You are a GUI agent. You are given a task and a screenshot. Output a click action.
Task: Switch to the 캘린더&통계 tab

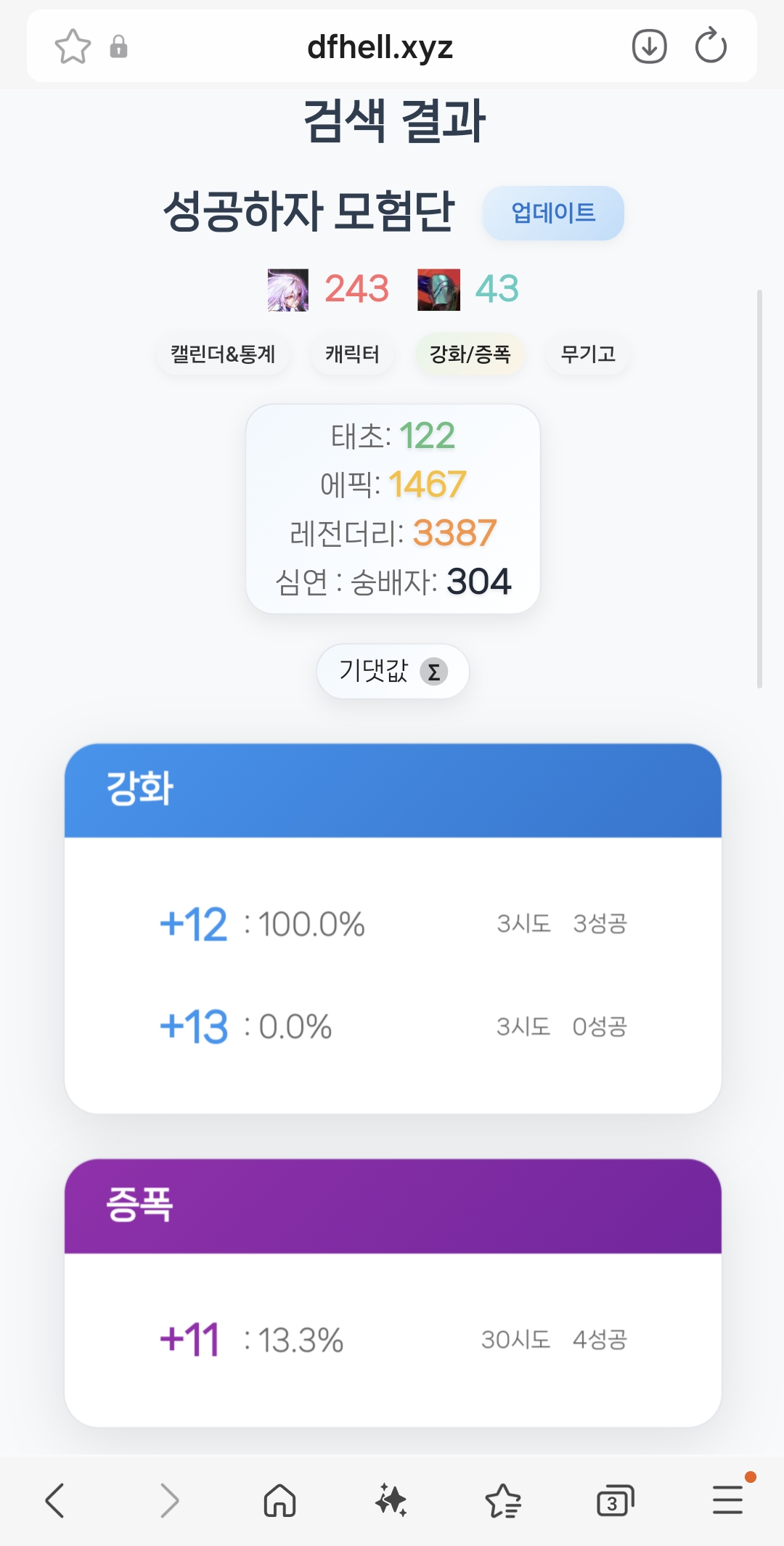pyautogui.click(x=223, y=354)
